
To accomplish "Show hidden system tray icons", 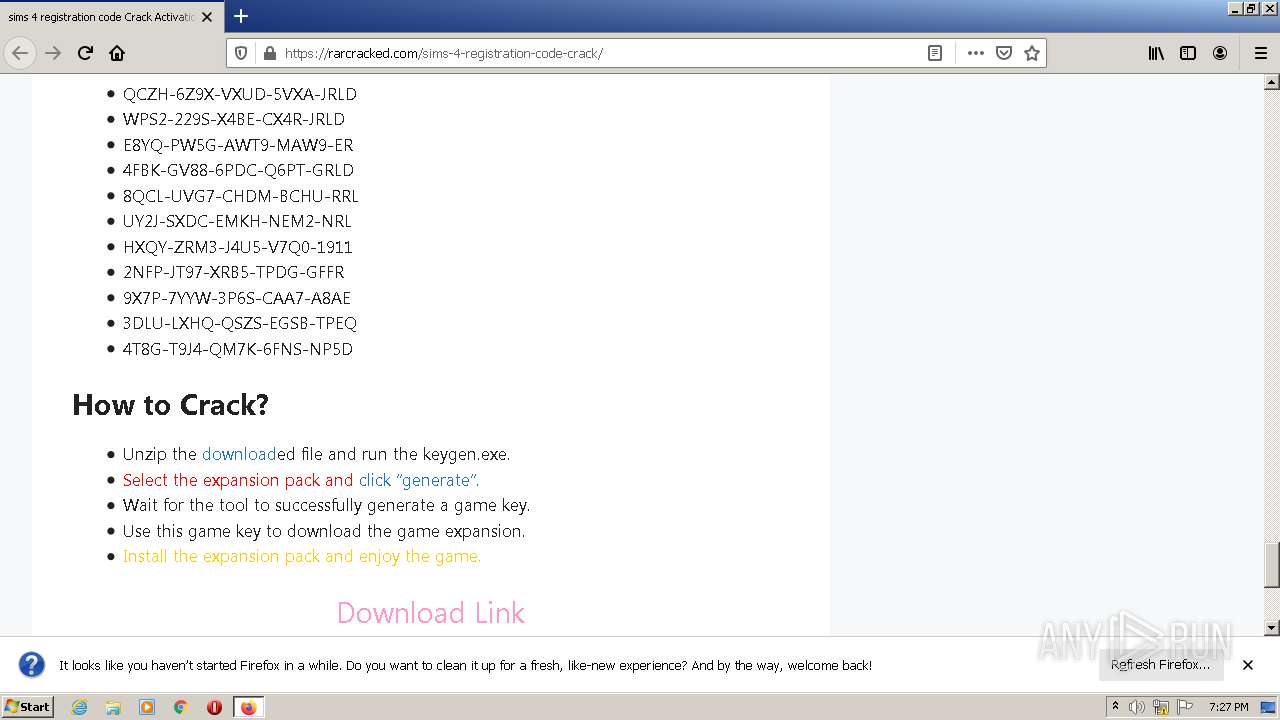I will pyautogui.click(x=1115, y=707).
